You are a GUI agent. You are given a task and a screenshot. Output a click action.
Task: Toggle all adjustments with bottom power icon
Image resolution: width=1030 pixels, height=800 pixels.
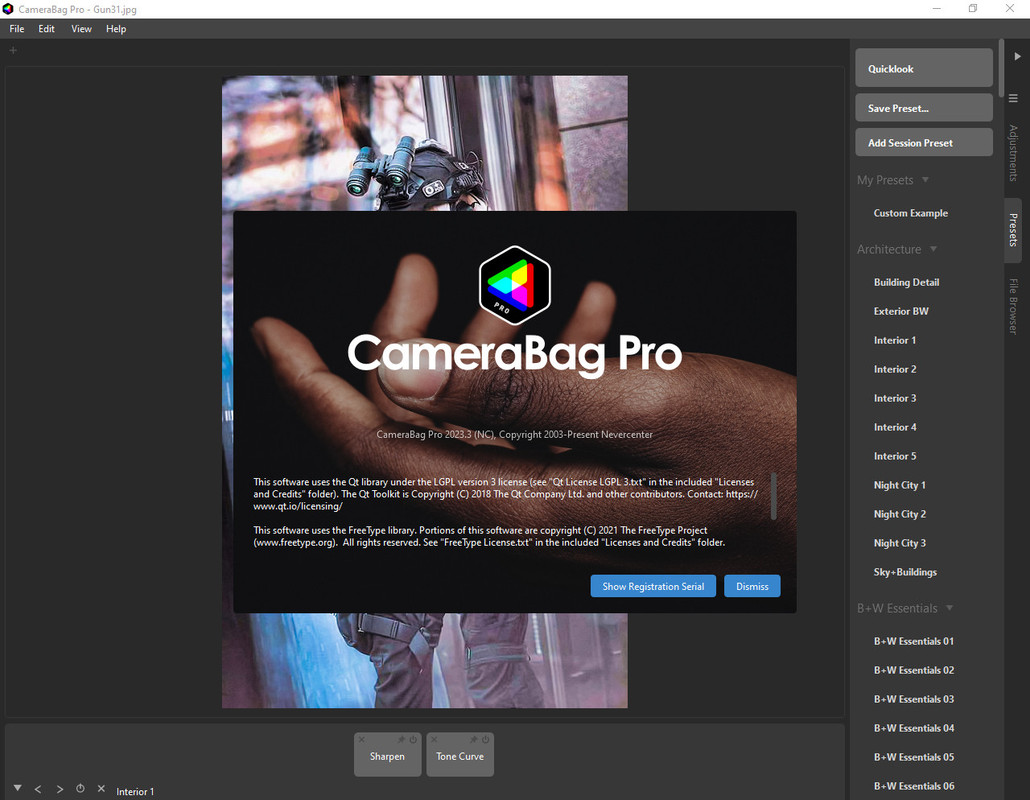point(80,789)
